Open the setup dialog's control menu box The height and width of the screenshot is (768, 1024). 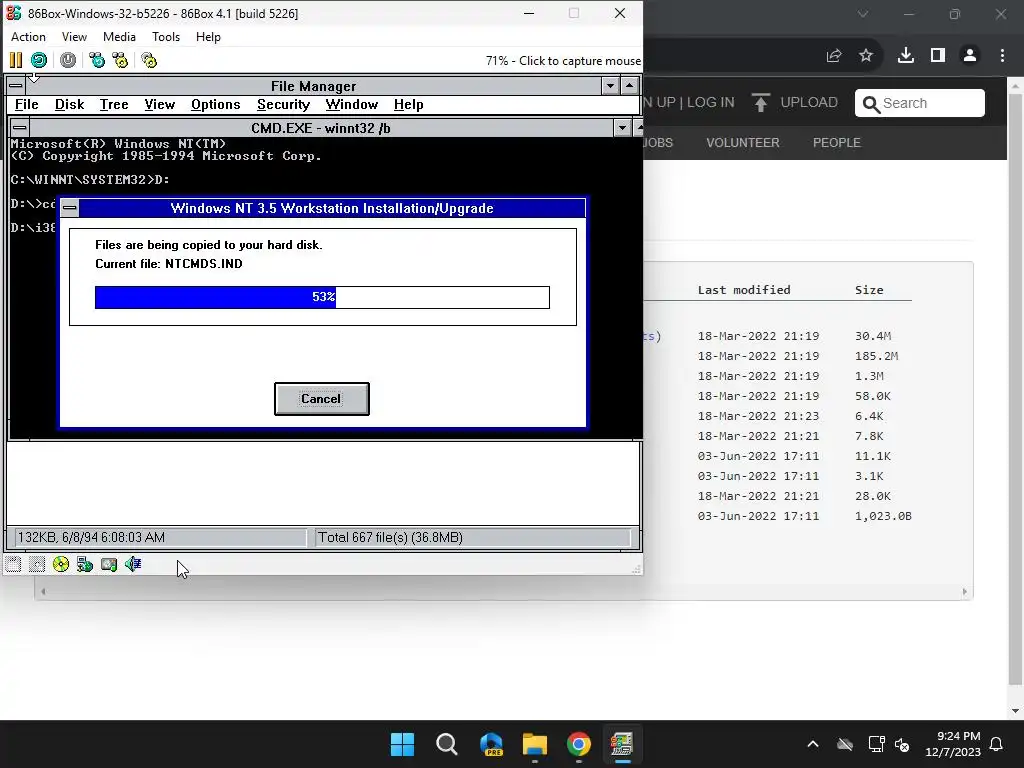click(70, 208)
